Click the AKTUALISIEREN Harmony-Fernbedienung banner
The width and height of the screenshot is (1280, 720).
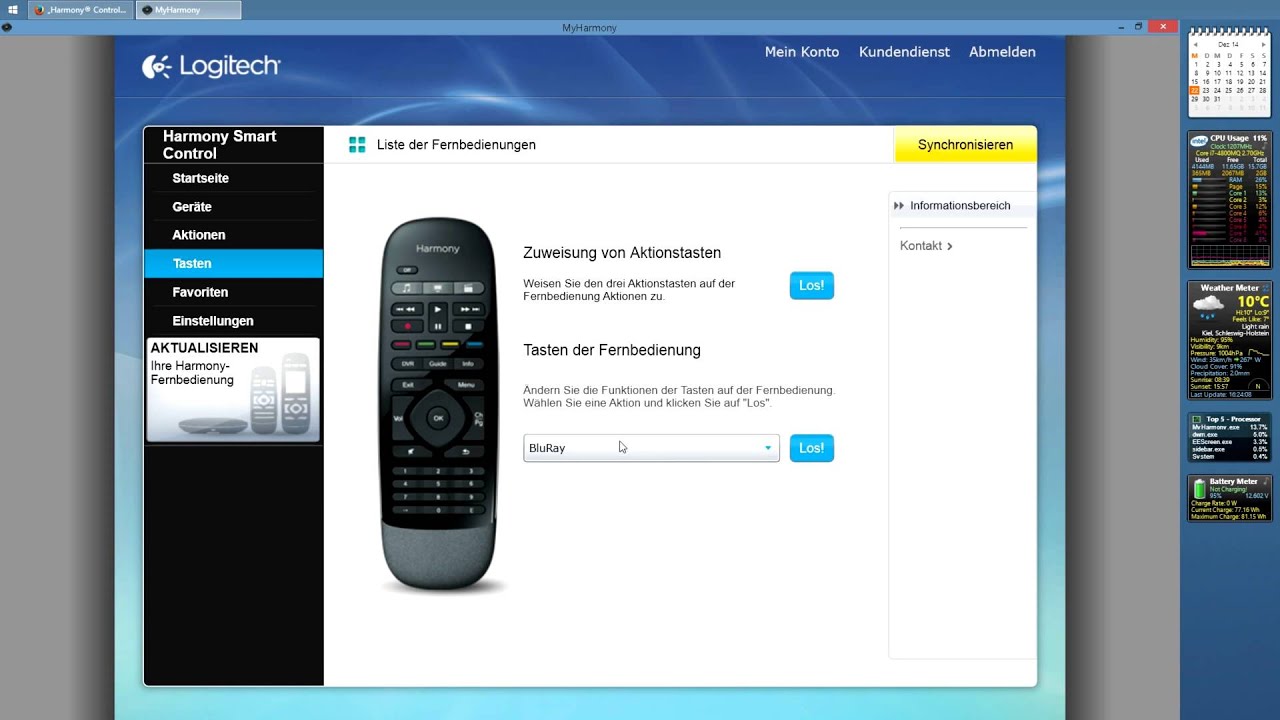[x=233, y=390]
